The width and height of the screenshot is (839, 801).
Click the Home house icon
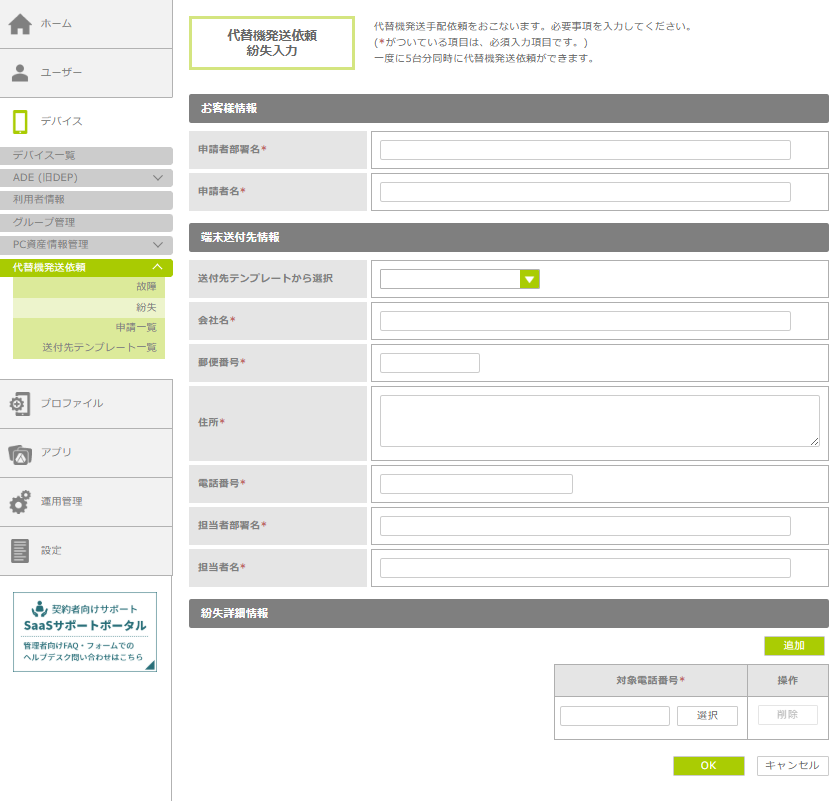click(20, 24)
